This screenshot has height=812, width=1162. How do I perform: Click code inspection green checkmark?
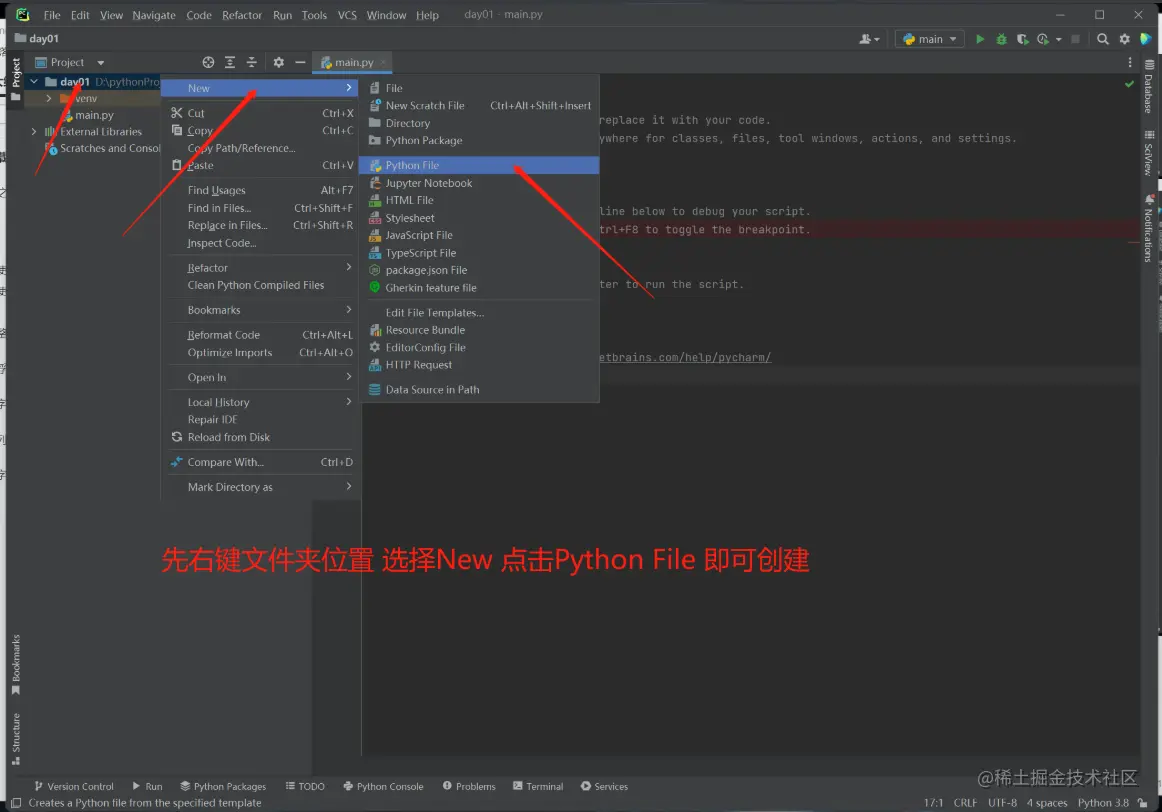tap(1129, 84)
